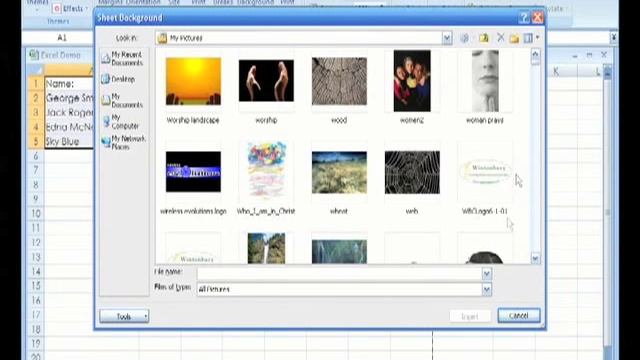The width and height of the screenshot is (640, 360).
Task: Select the wood picture thumbnail
Action: (x=339, y=81)
